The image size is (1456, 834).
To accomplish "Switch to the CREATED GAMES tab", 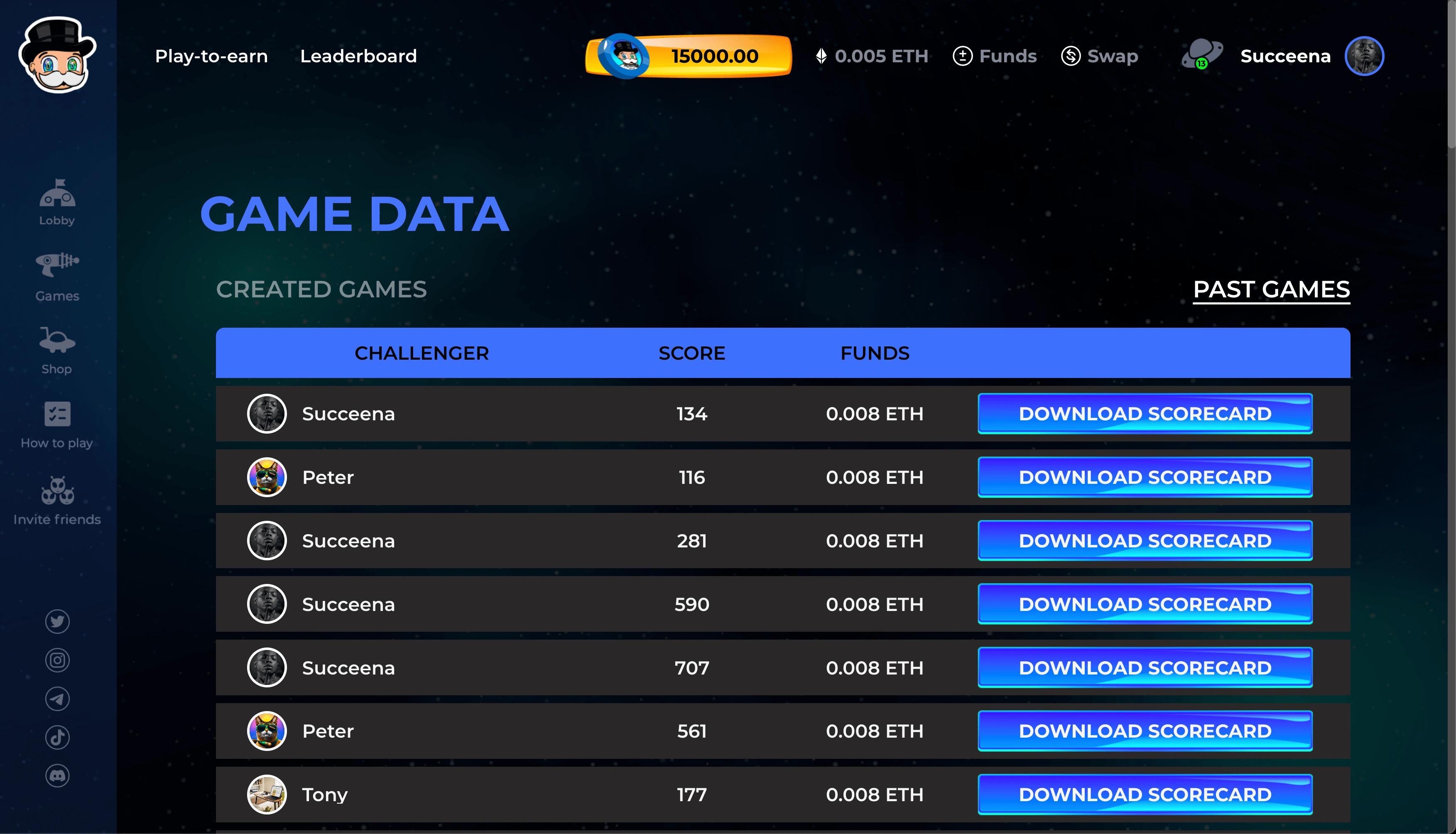I will [x=321, y=289].
